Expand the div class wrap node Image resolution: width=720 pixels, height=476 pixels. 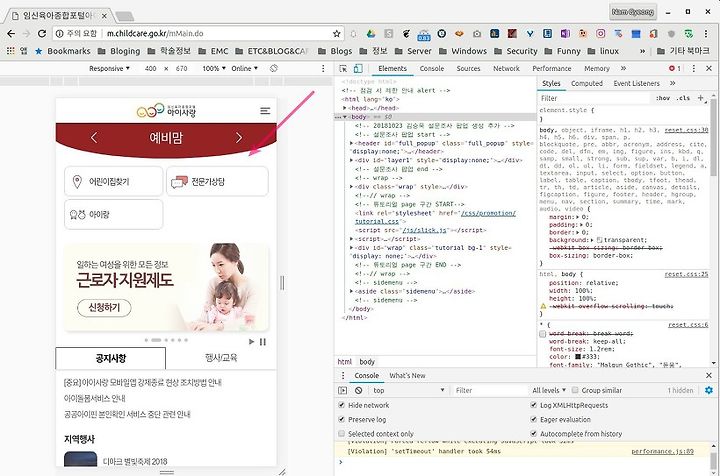(x=352, y=187)
